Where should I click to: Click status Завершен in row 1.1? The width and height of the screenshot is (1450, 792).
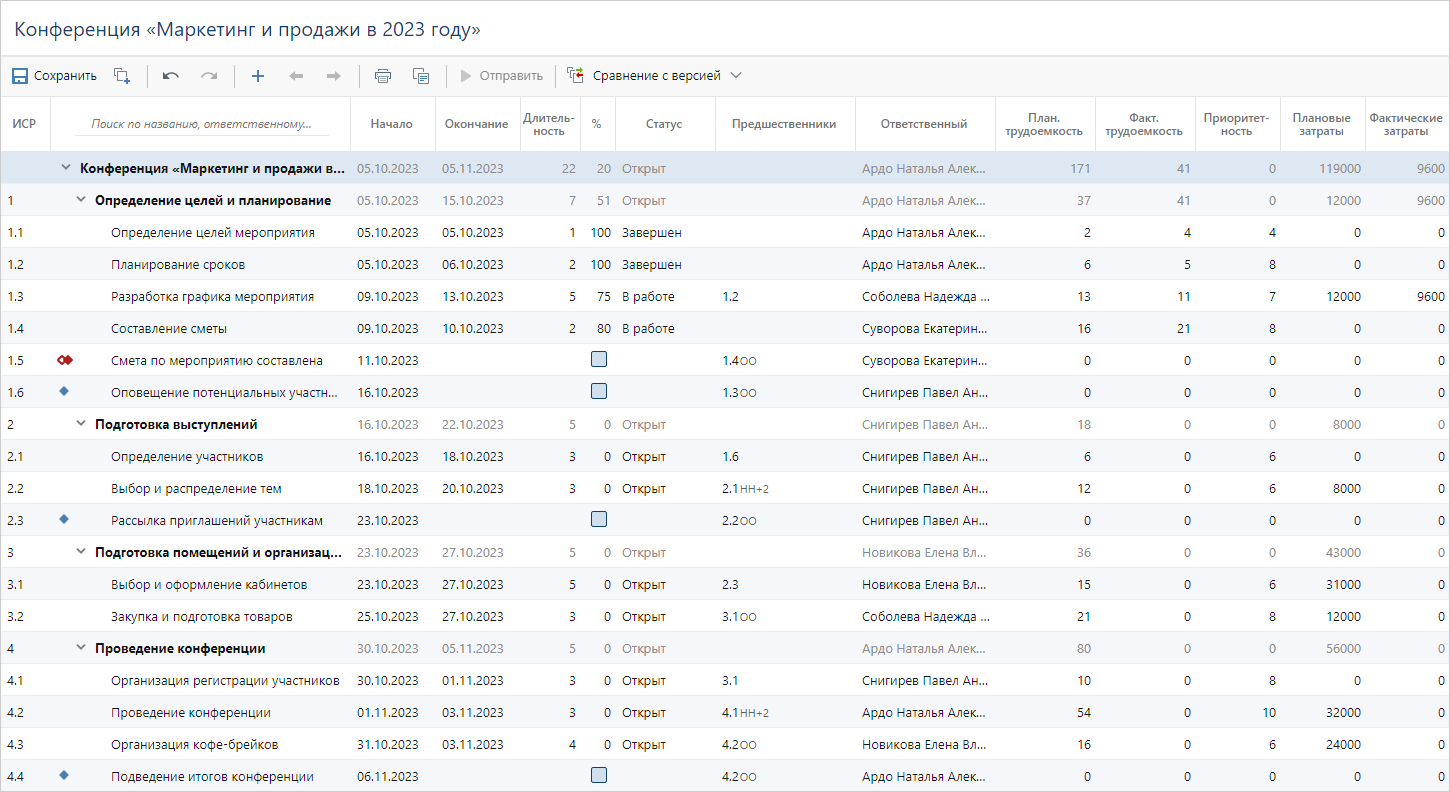[652, 232]
